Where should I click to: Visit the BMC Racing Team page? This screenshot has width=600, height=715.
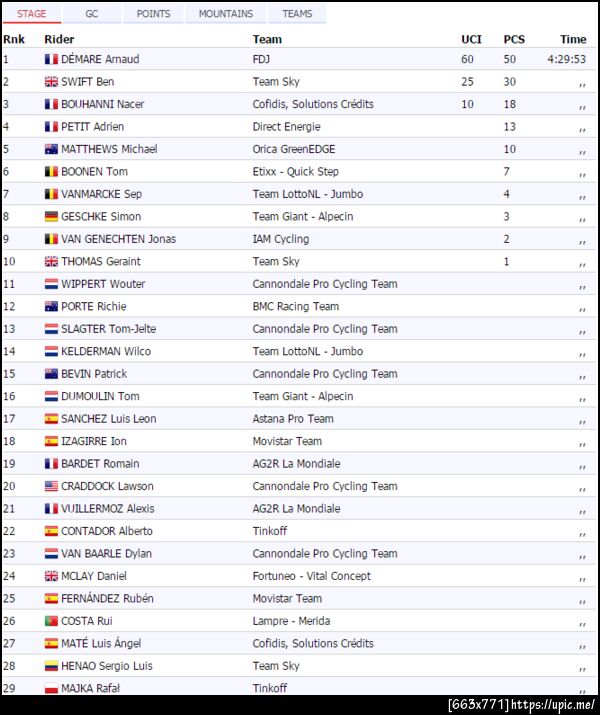click(x=295, y=306)
